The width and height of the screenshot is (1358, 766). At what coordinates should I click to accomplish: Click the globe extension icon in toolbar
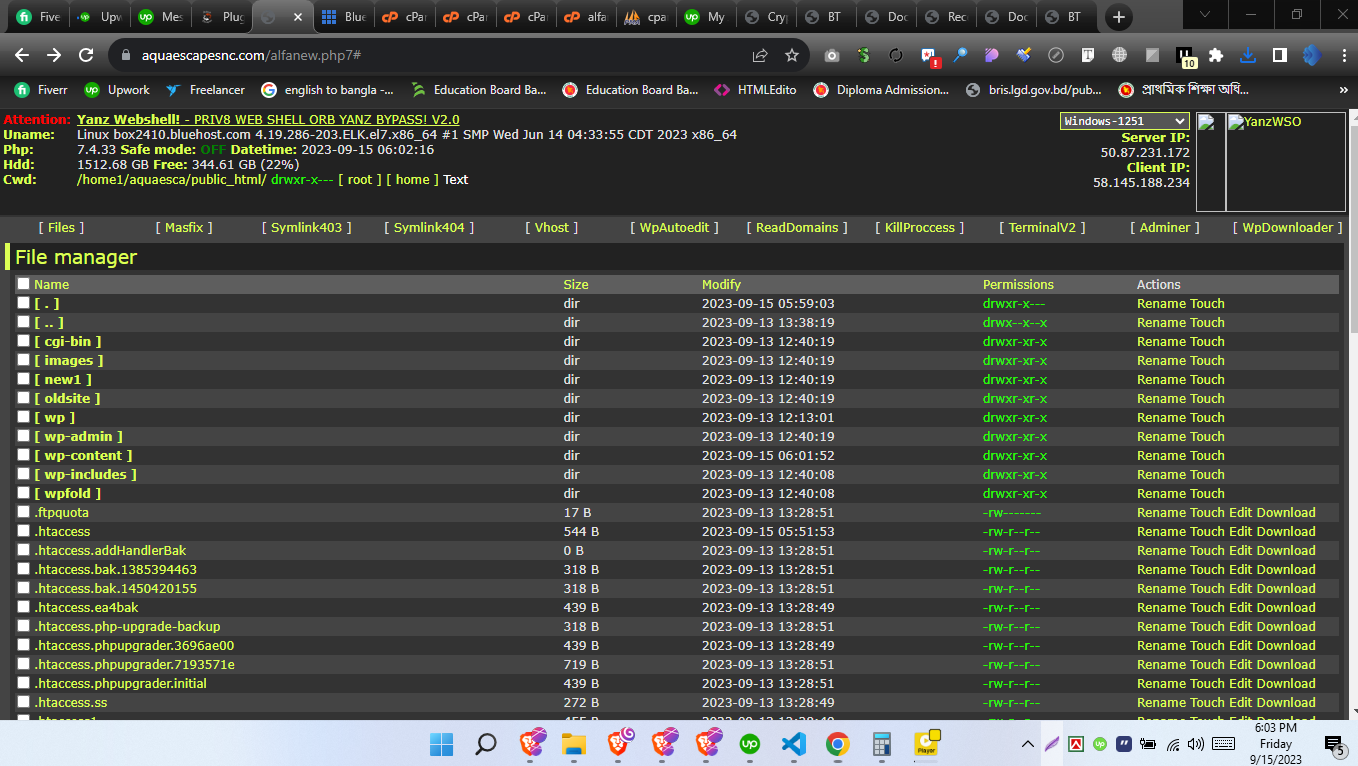pos(1119,56)
